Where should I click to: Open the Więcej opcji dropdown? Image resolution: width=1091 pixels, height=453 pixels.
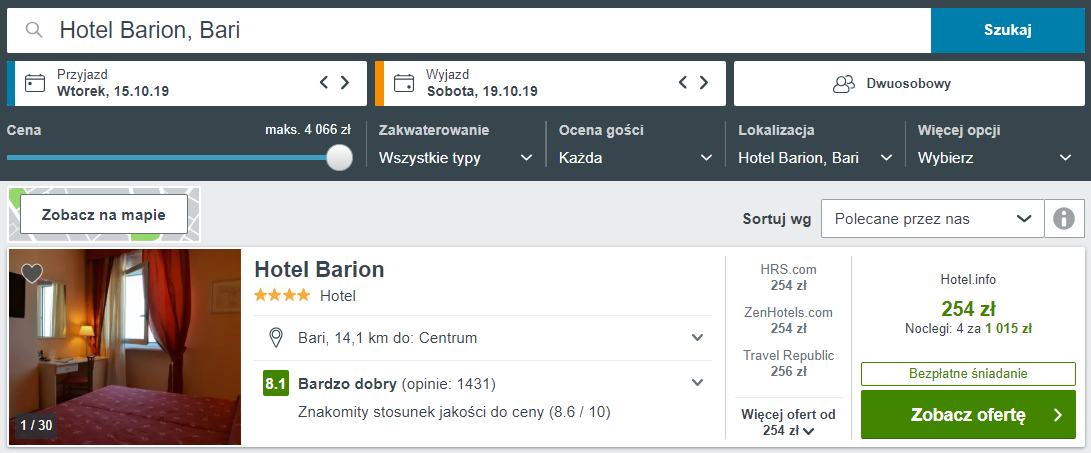(994, 158)
